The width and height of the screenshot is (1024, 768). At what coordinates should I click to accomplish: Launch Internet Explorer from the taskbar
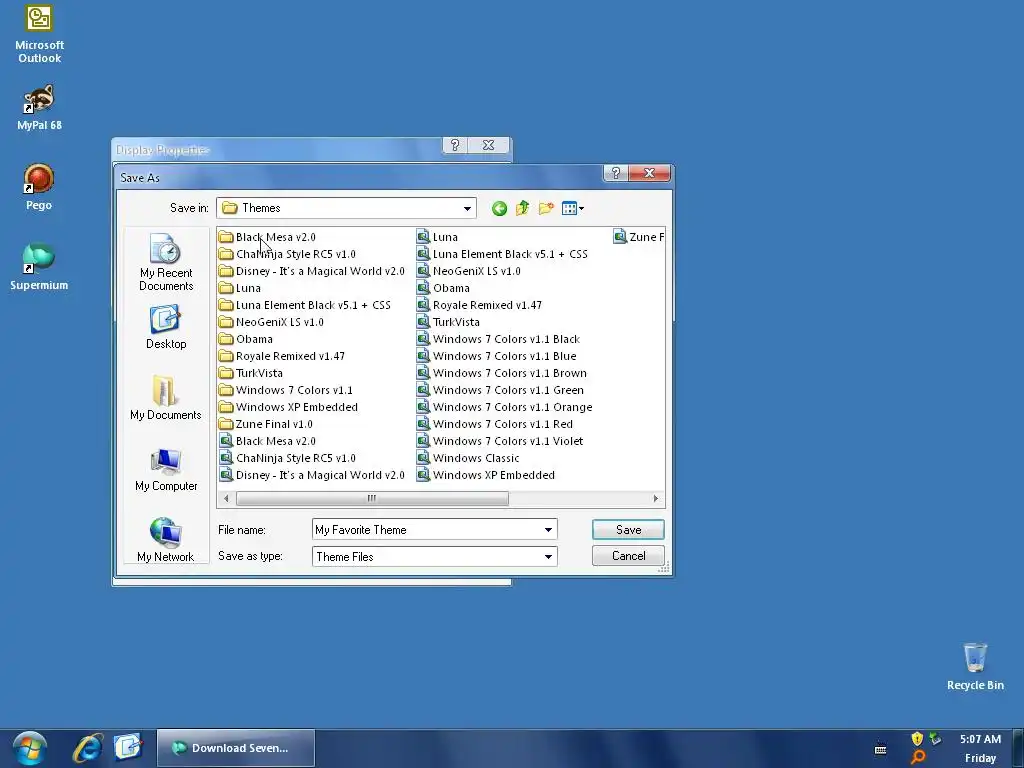coord(87,748)
